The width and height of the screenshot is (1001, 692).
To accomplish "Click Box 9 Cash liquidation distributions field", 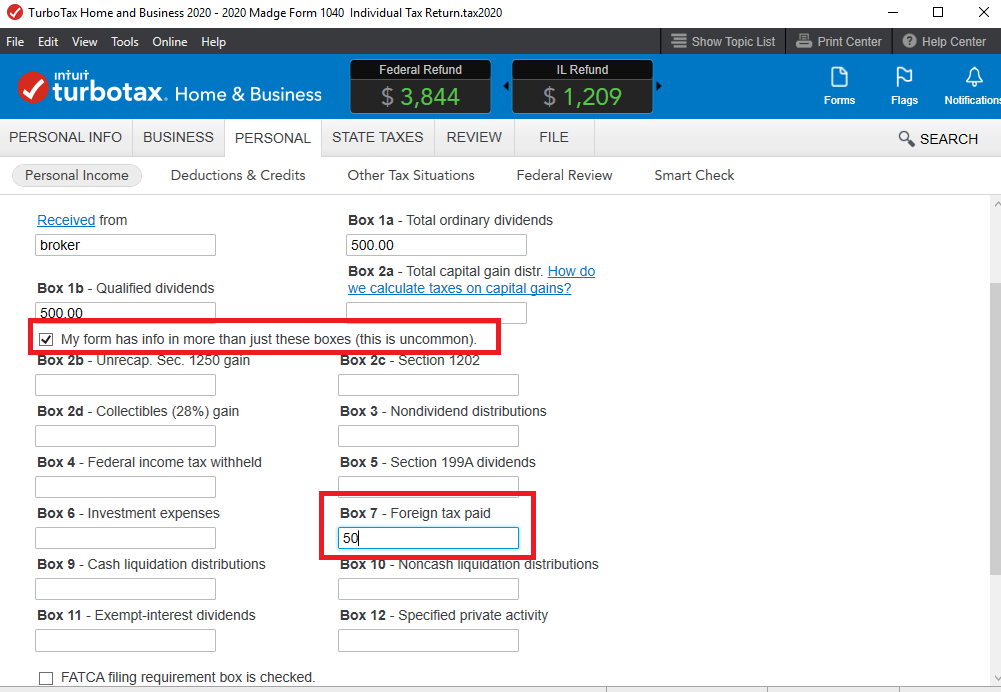I will 125,589.
